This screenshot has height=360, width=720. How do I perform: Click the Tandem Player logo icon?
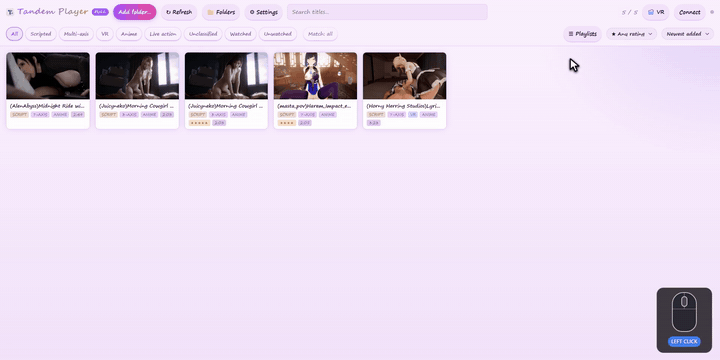pos(10,12)
